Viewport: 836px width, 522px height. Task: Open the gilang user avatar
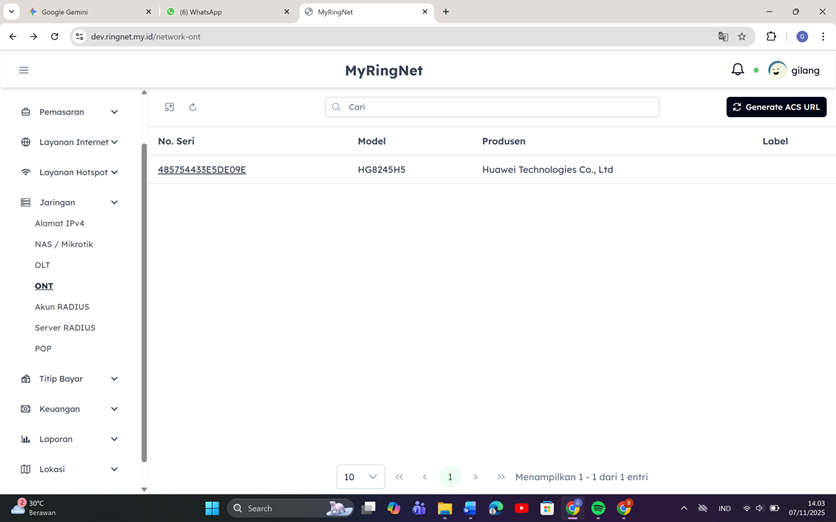[x=777, y=70]
